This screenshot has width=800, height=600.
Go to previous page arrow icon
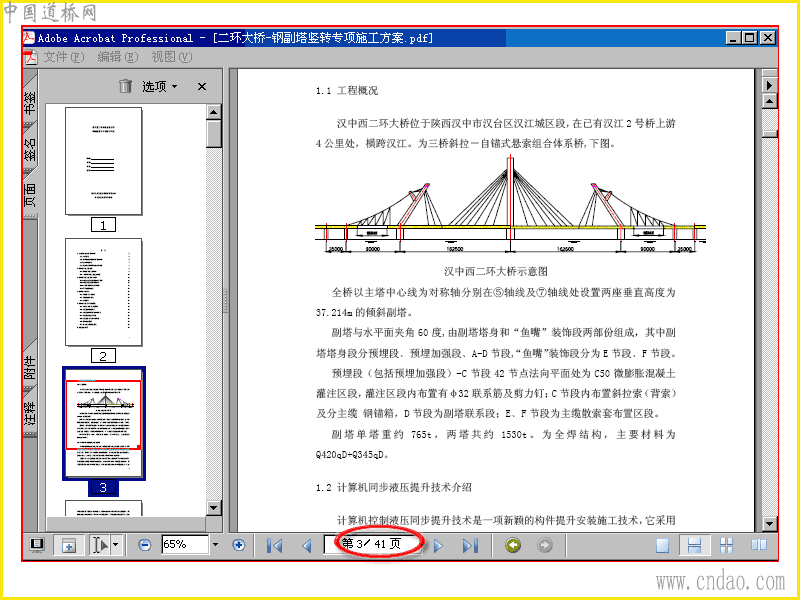coord(307,545)
